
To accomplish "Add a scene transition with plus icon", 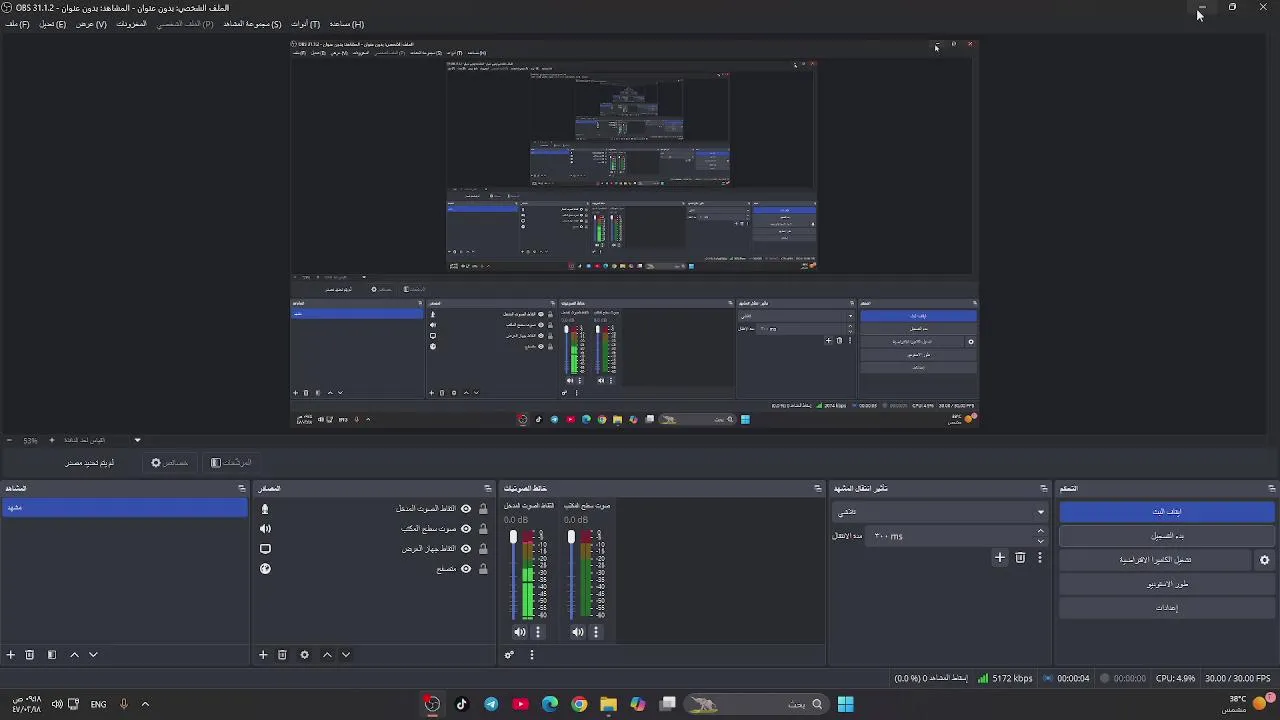I will [x=1000, y=558].
